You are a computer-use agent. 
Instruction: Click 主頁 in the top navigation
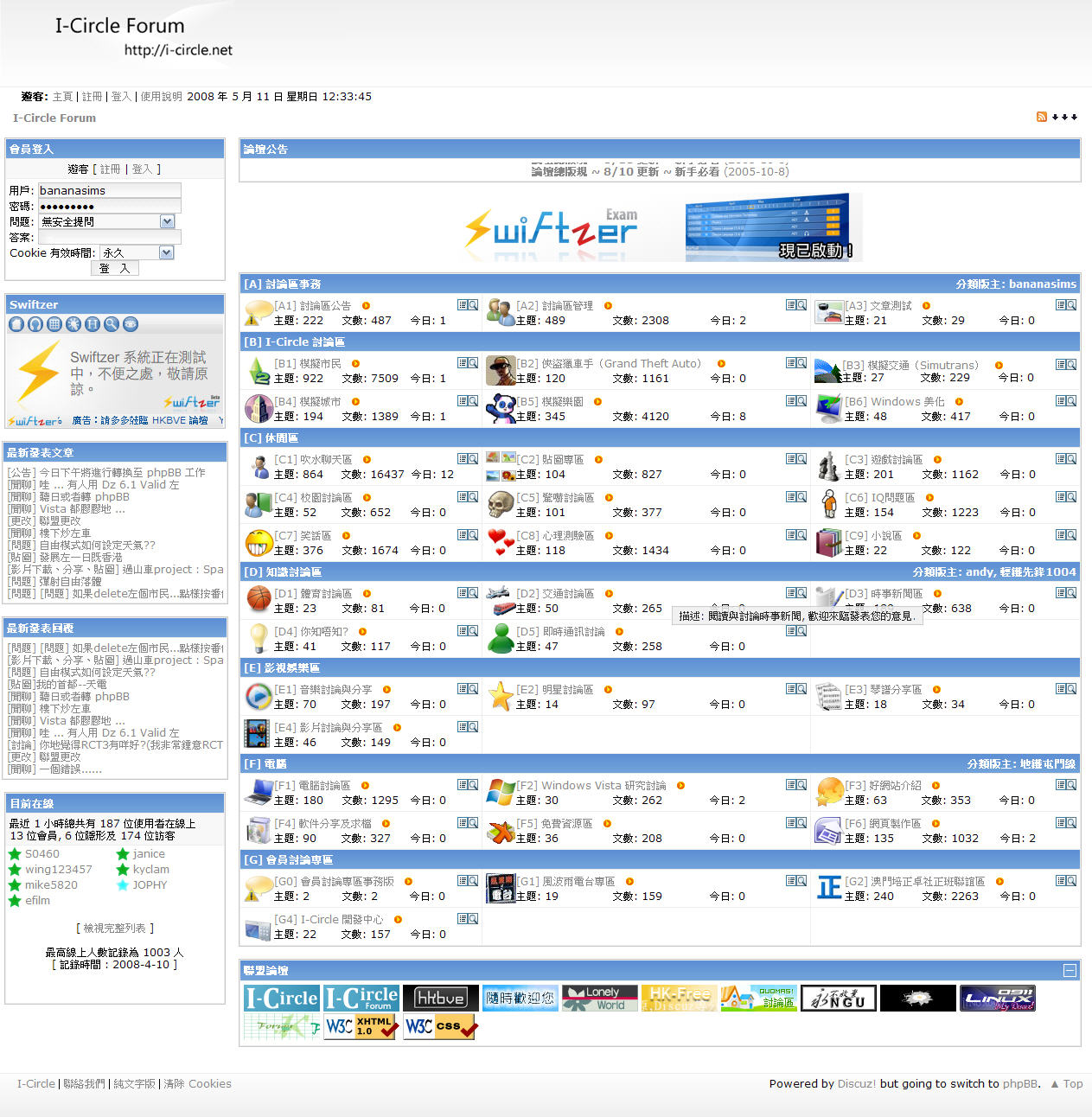(62, 97)
